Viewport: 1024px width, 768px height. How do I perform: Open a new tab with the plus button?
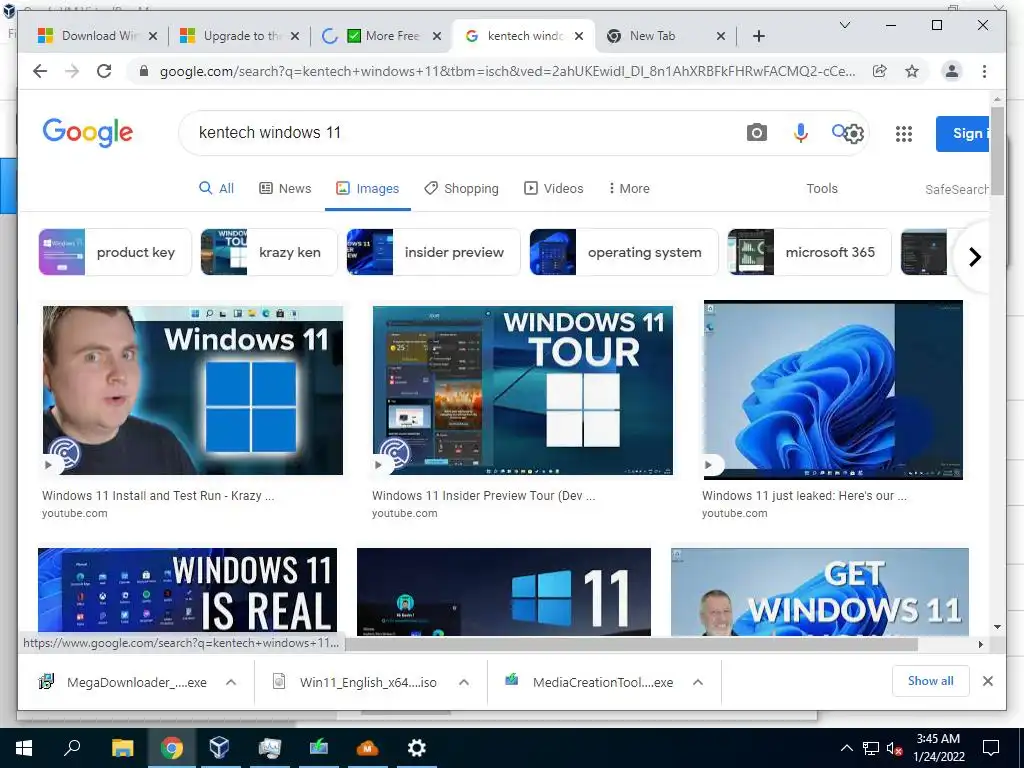pyautogui.click(x=758, y=36)
